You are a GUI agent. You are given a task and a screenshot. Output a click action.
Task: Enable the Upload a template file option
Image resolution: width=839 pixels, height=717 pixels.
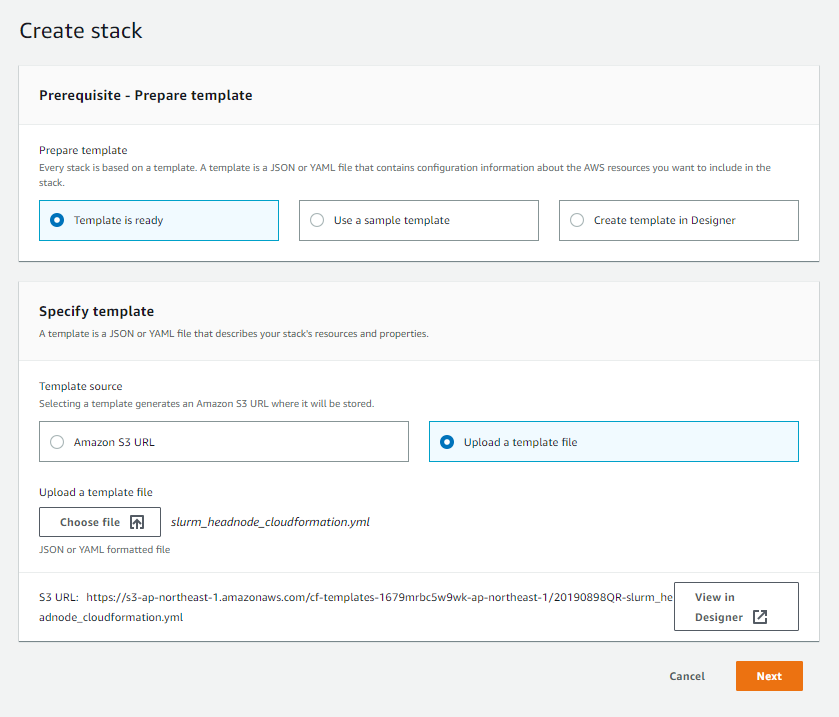447,441
